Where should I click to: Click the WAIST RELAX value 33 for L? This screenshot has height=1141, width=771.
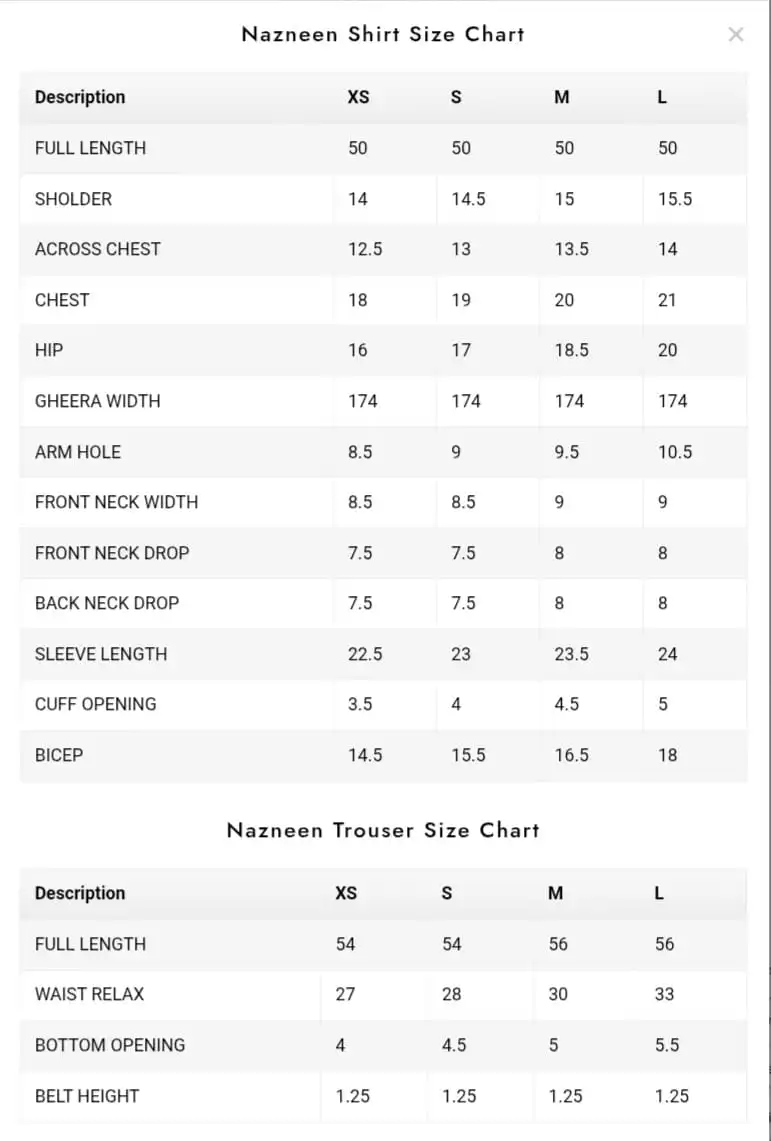tap(665, 994)
